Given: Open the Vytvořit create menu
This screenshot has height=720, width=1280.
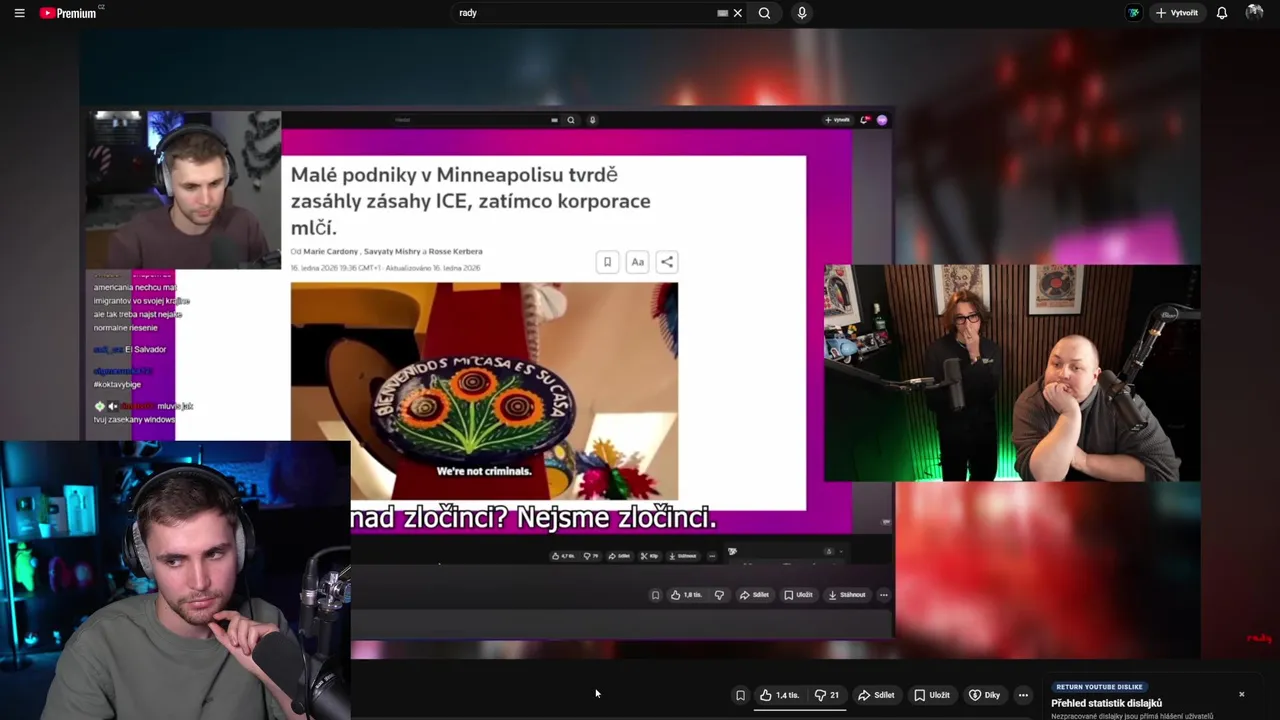Looking at the screenshot, I should [1176, 13].
